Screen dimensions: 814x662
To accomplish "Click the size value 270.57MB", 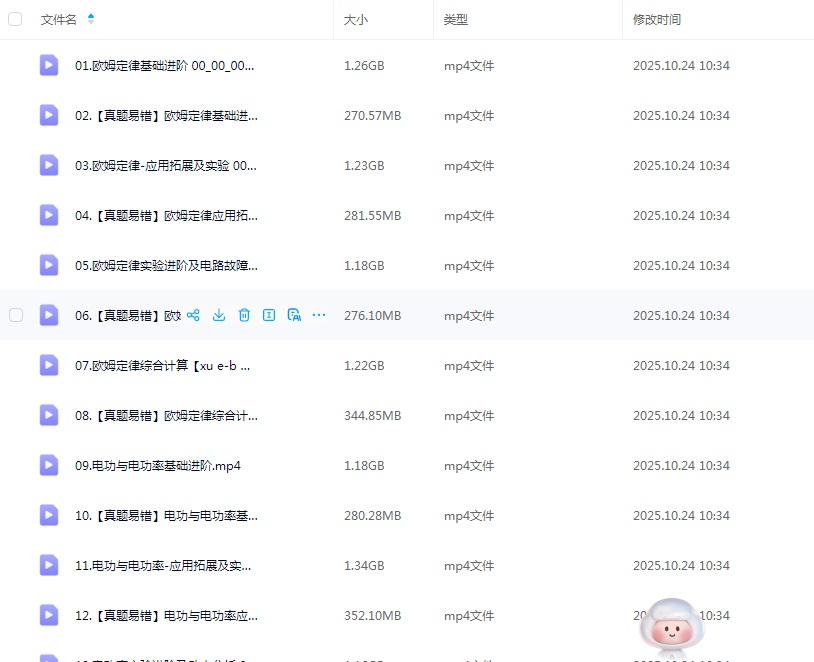I will tap(372, 116).
